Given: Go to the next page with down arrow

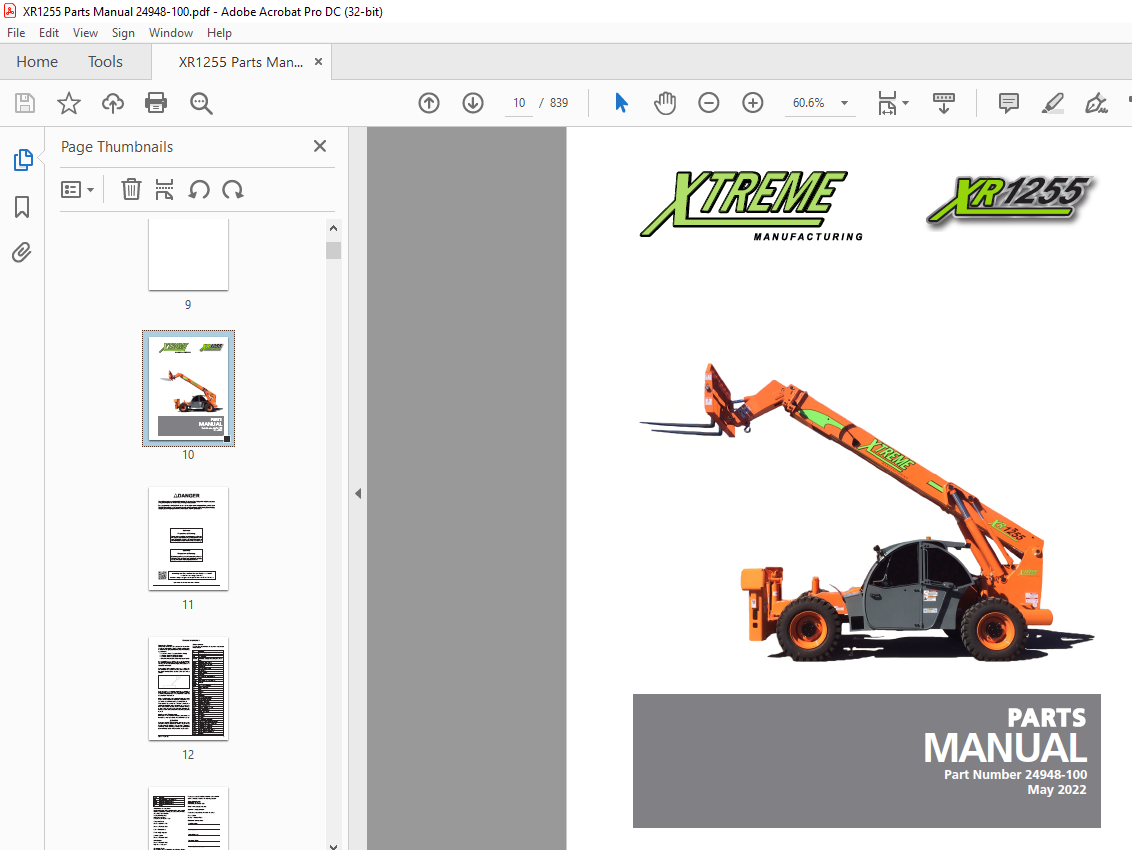Looking at the screenshot, I should click(473, 103).
